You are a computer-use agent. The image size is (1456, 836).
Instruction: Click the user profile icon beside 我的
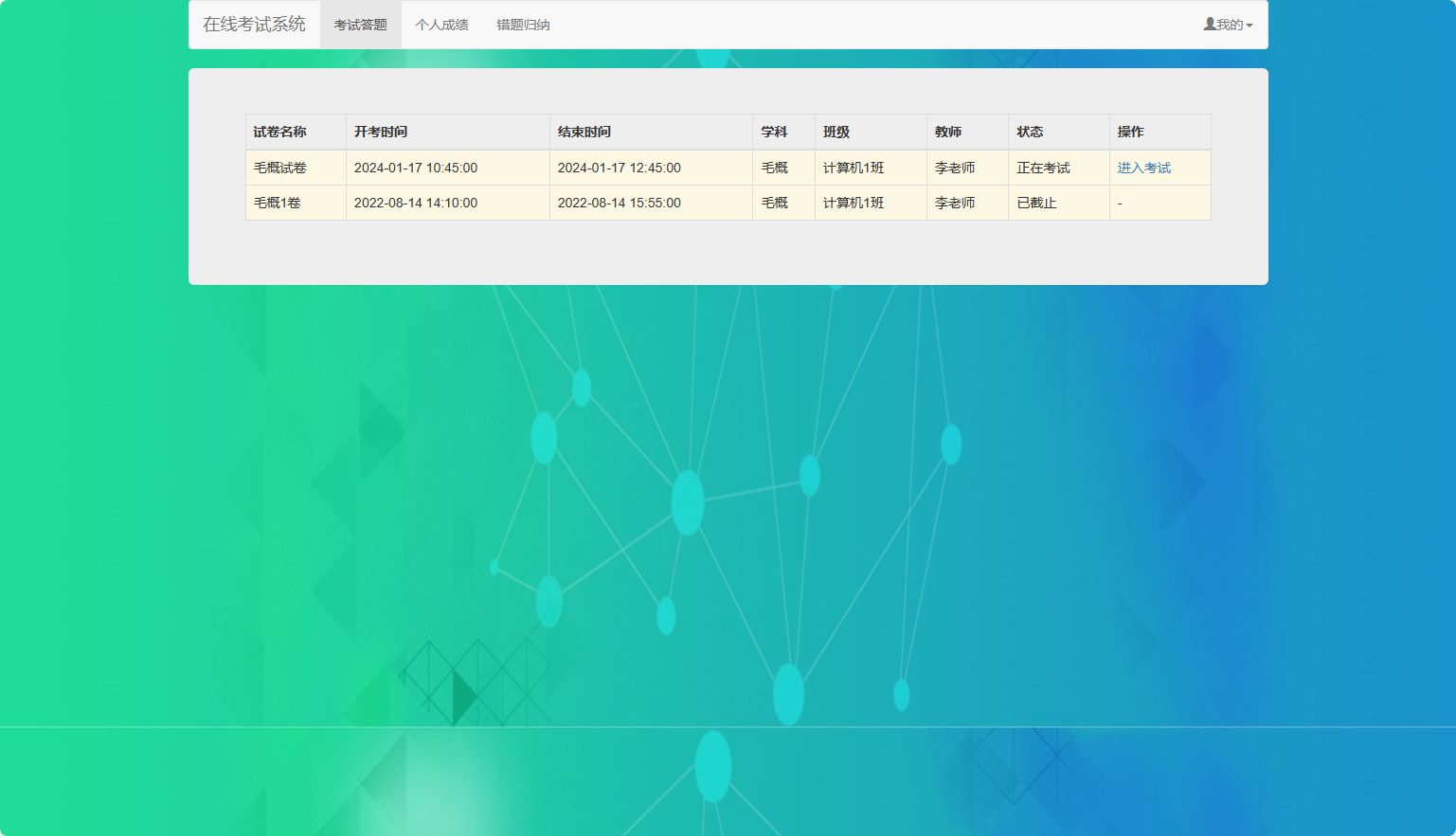pos(1208,24)
